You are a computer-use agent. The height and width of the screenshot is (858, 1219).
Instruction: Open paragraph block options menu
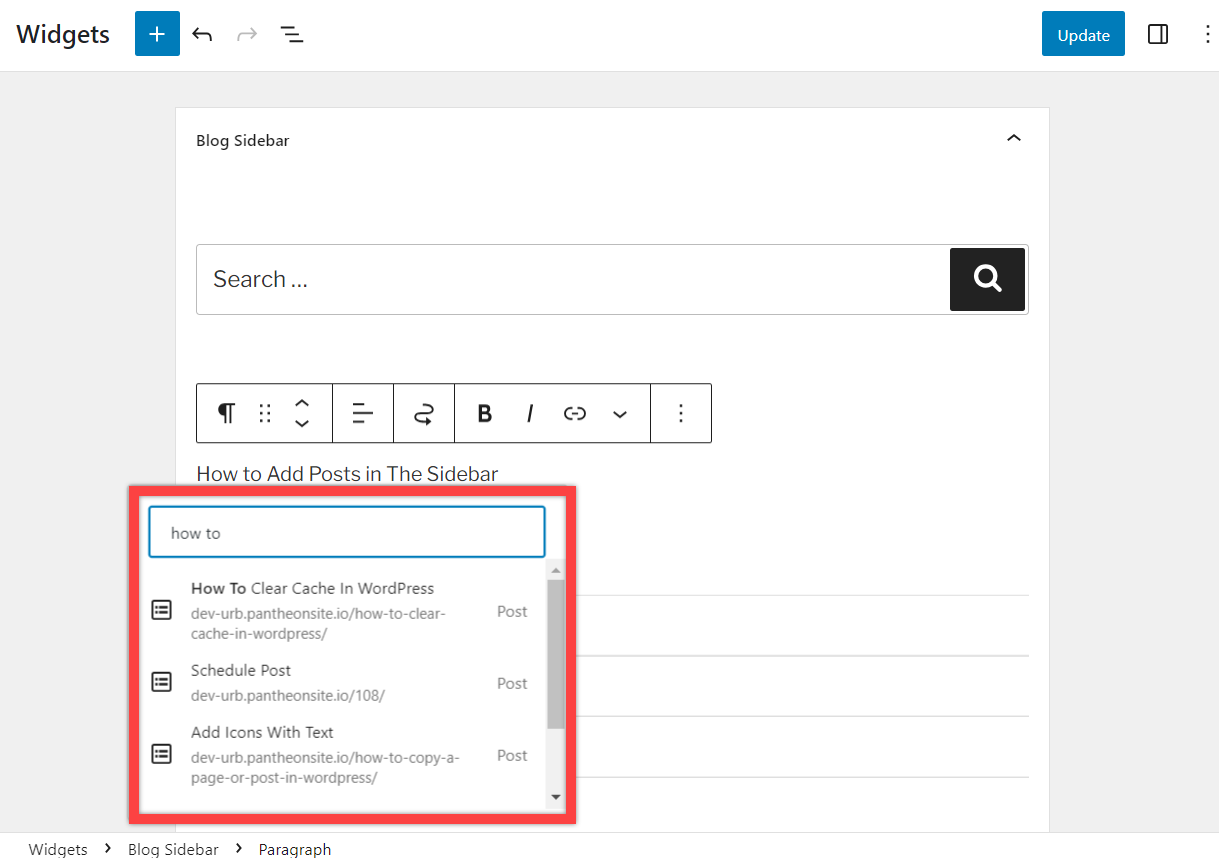pyautogui.click(x=681, y=413)
